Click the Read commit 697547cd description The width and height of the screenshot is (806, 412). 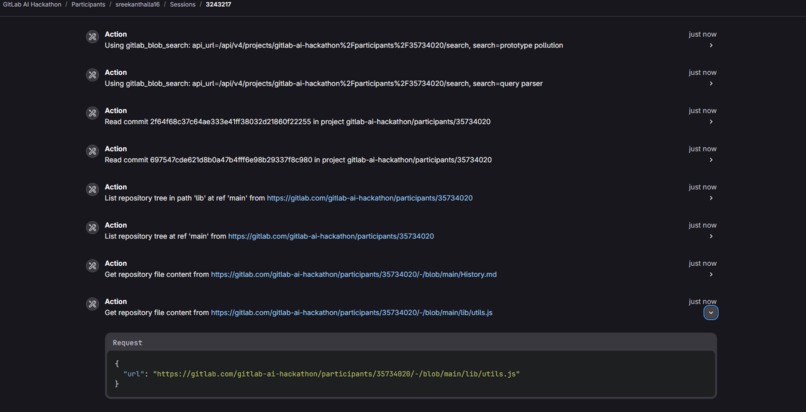pyautogui.click(x=298, y=160)
